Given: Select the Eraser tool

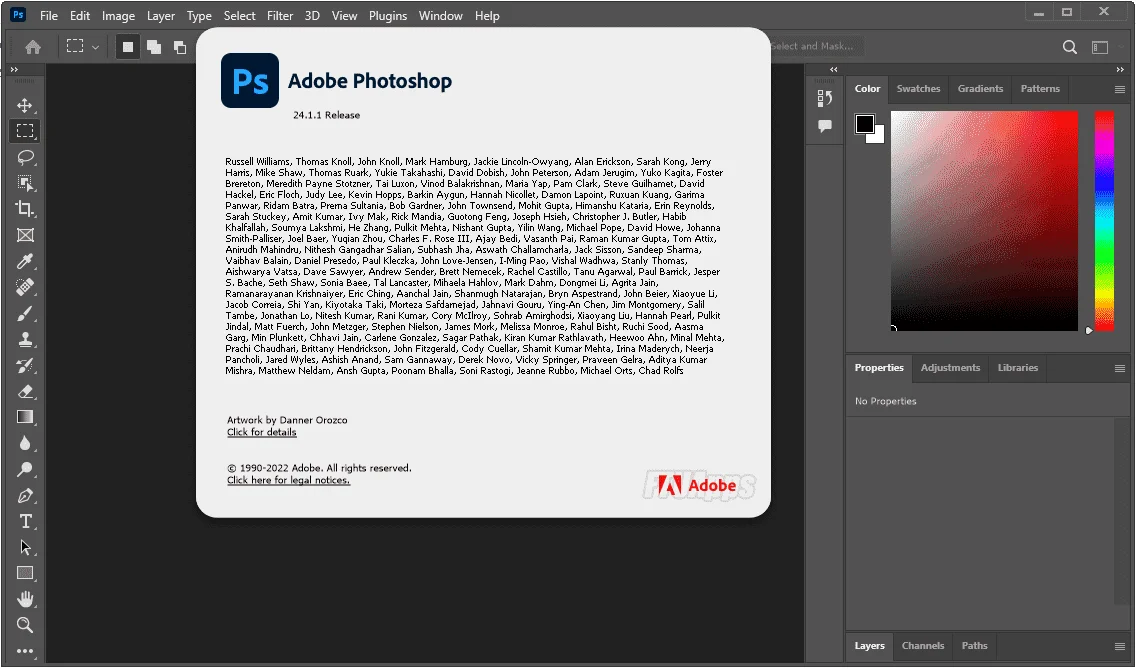Looking at the screenshot, I should [x=25, y=391].
